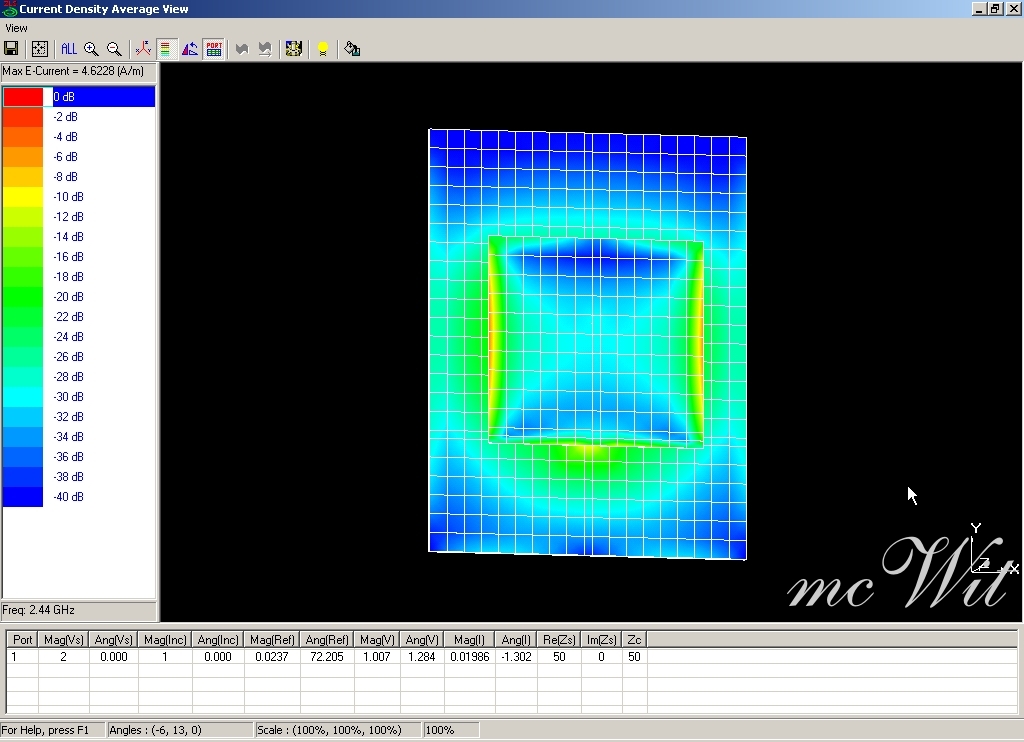Click the fit-to-window grid icon
This screenshot has width=1024, height=742.
coord(39,48)
